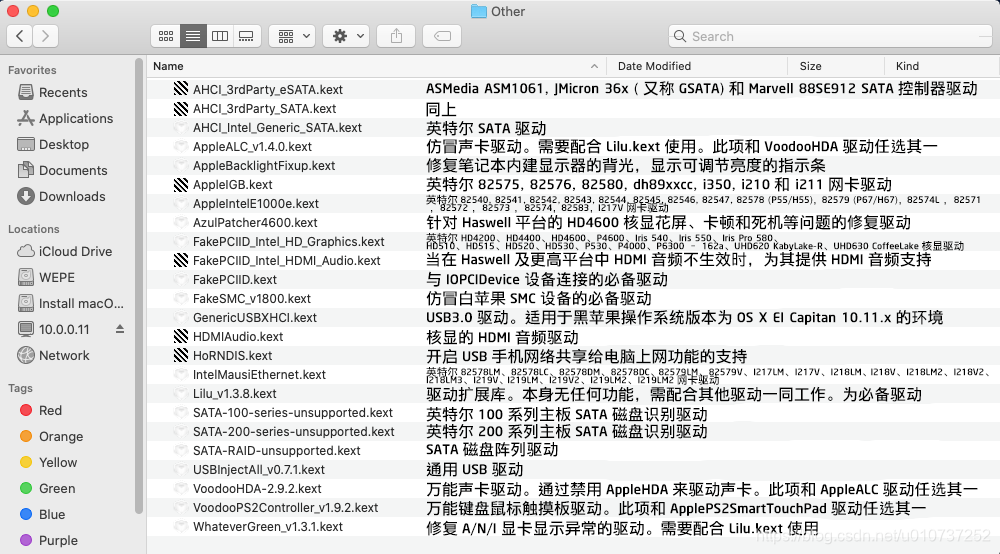Screen dimensions: 1000x554
Task: Open Recents in the sidebar
Action: point(53,92)
